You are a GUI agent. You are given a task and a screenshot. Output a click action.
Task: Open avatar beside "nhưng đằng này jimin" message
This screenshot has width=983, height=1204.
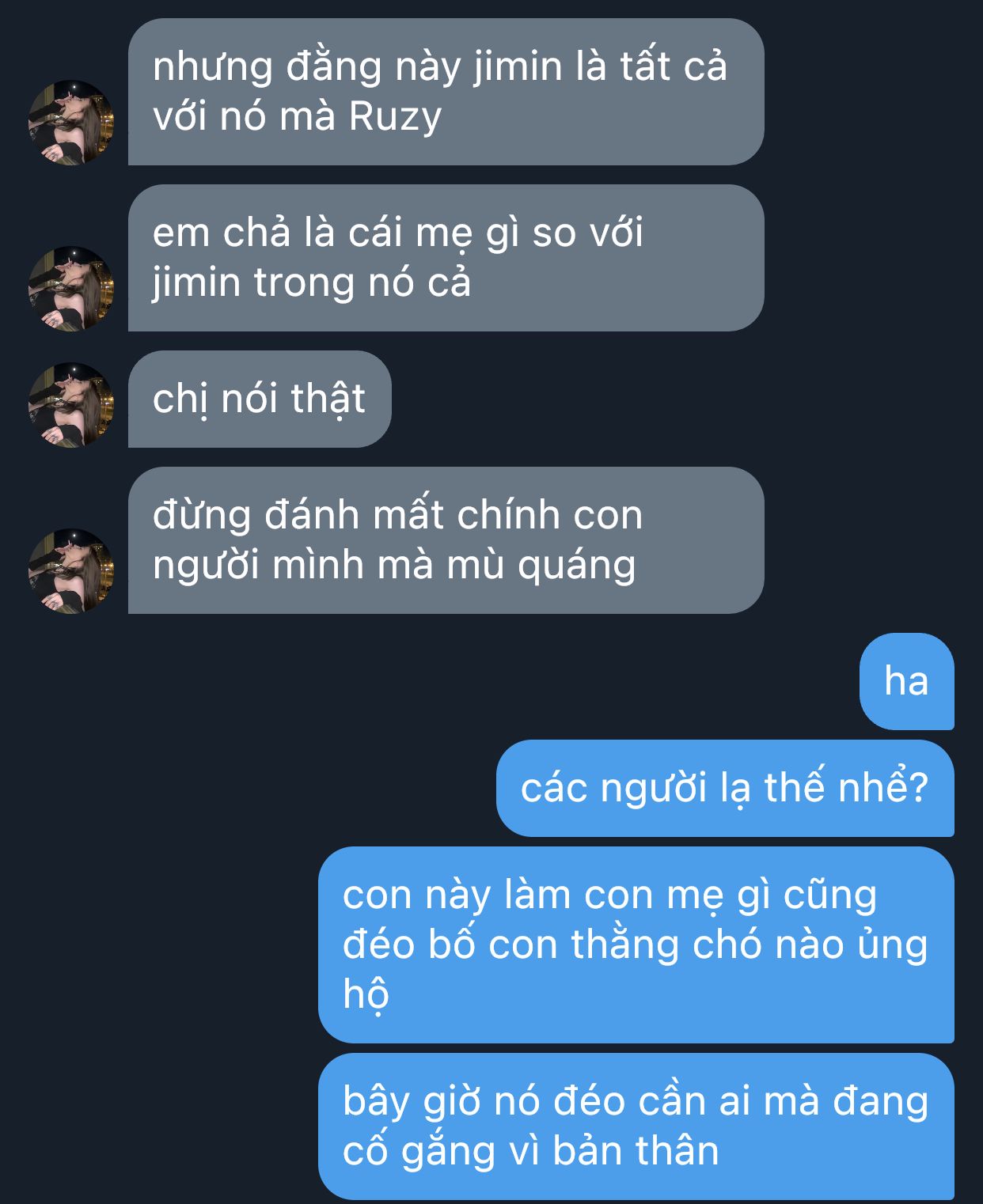coord(71,122)
